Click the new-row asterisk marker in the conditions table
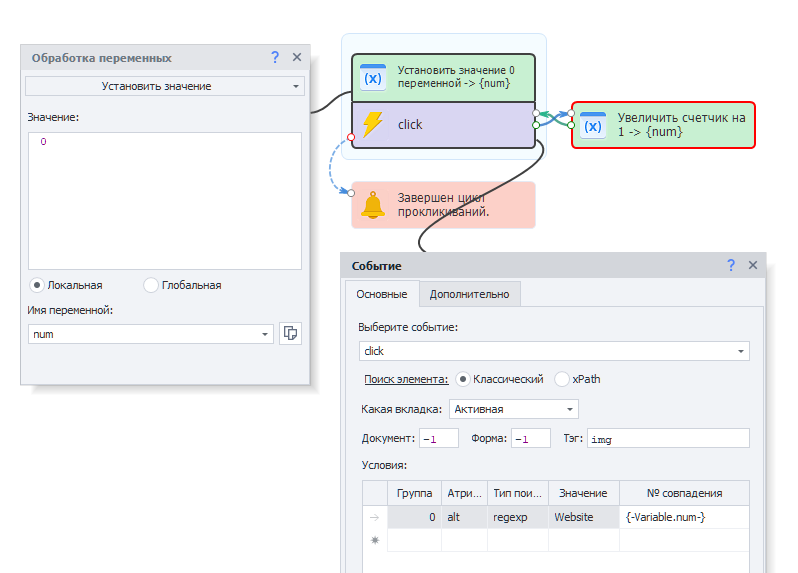798x573 pixels. (x=375, y=540)
